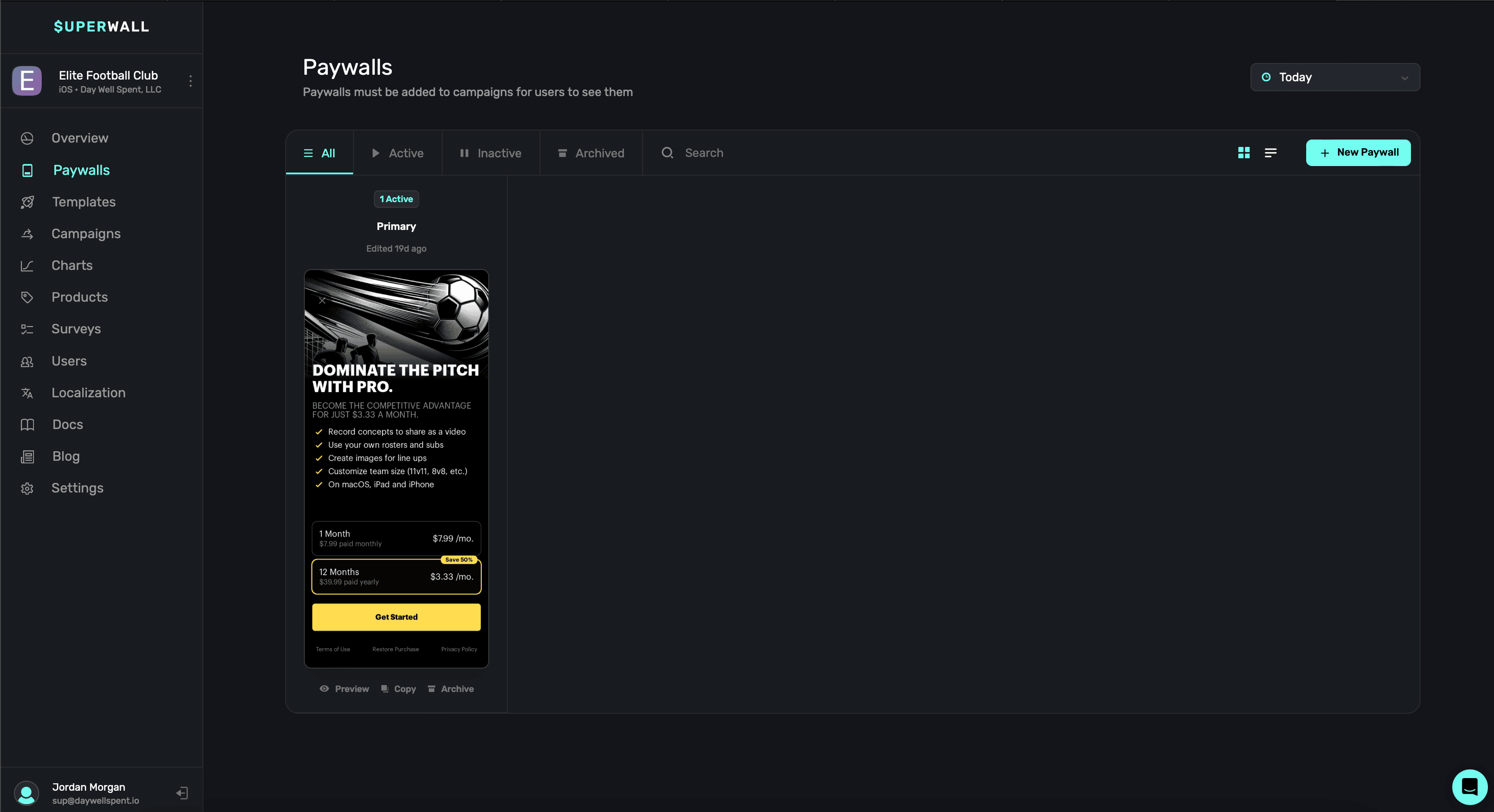The width and height of the screenshot is (1494, 812).
Task: Click the Surveys checklist icon
Action: point(27,329)
